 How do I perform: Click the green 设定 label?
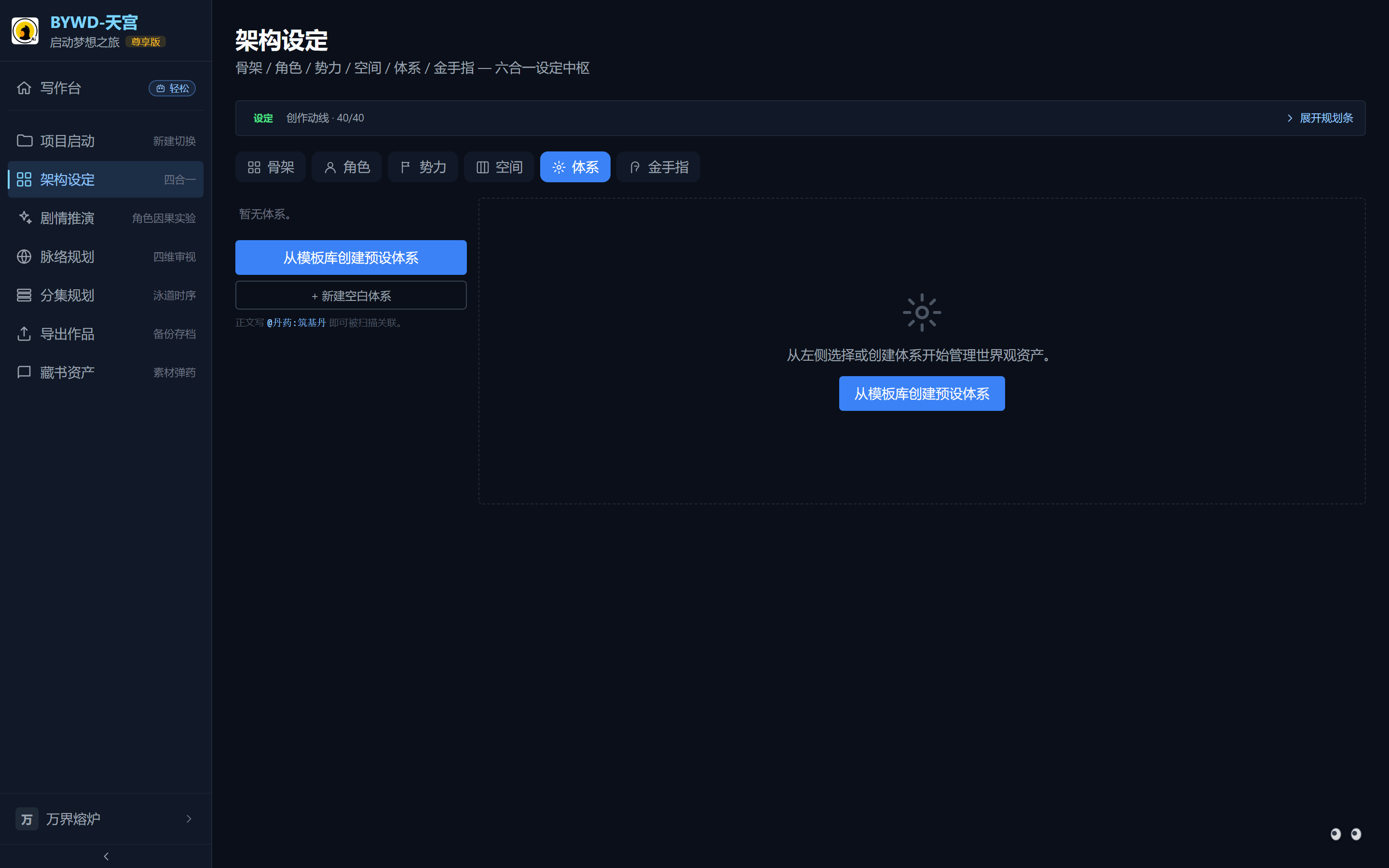(263, 118)
